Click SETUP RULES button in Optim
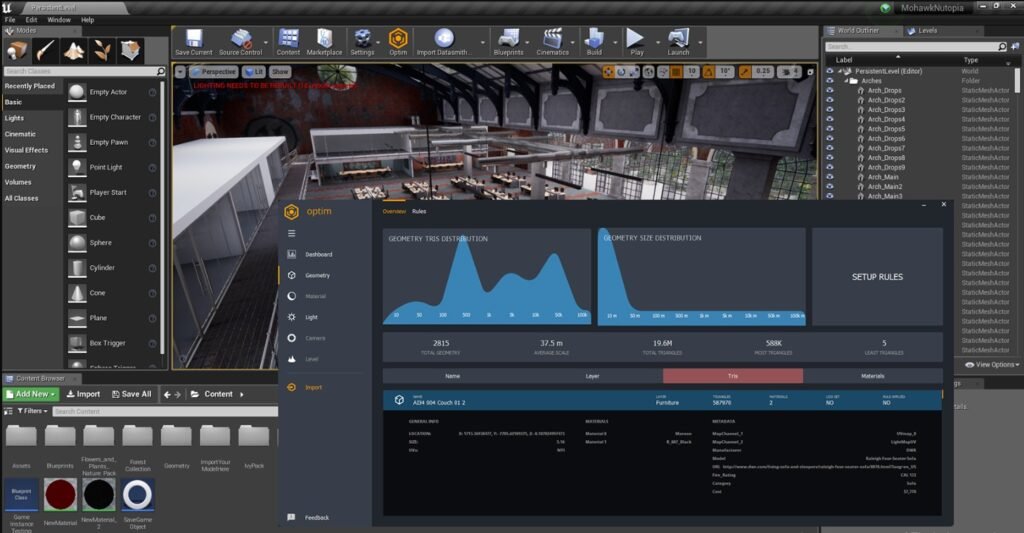 coord(877,276)
